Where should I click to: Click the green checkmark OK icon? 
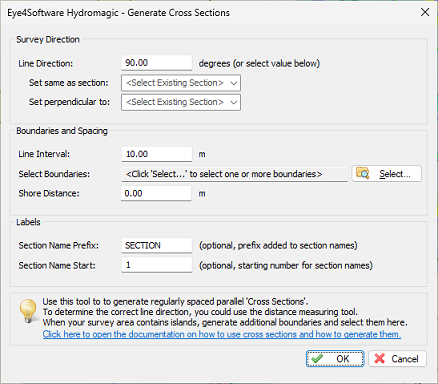coord(317,359)
